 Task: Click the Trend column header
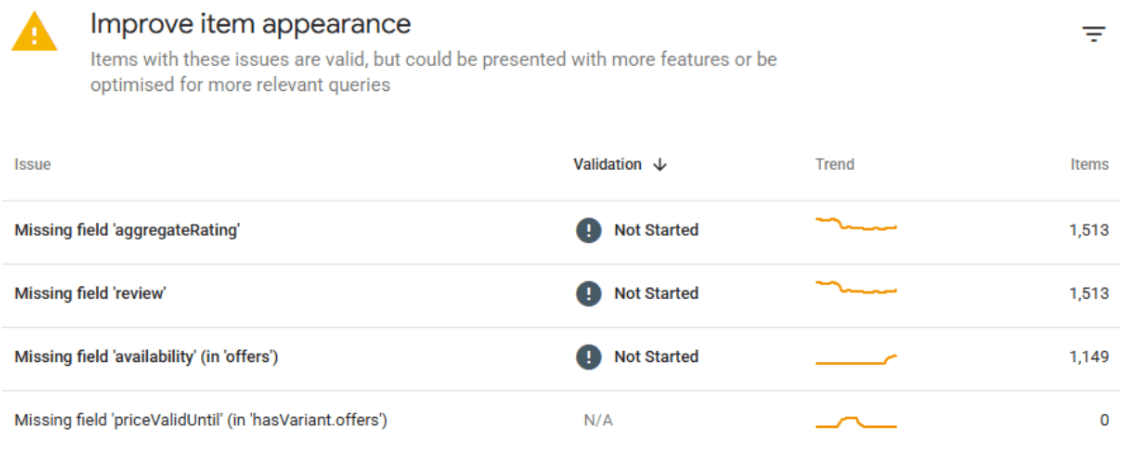tap(835, 165)
